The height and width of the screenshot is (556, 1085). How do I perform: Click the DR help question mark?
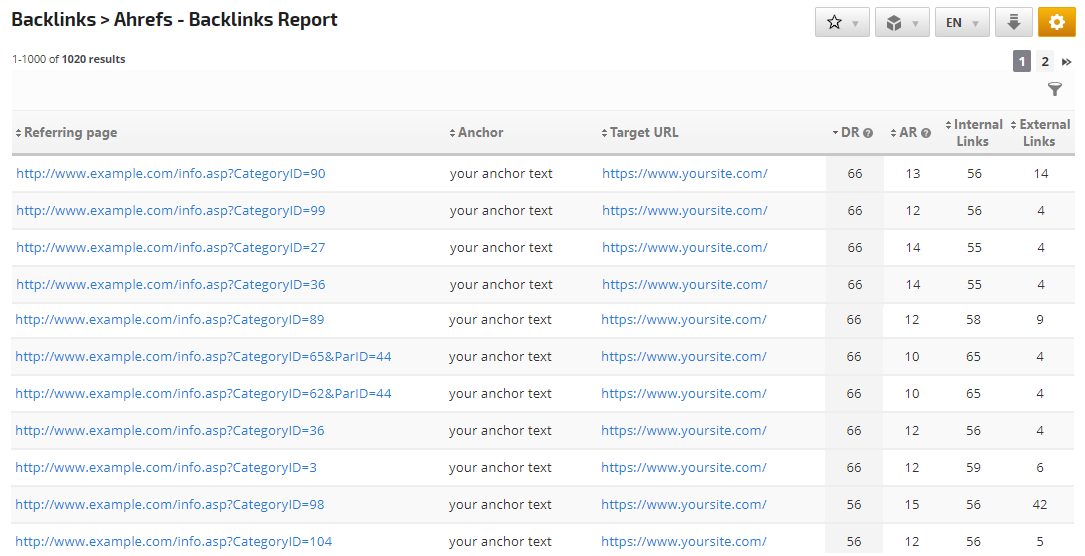pos(868,133)
